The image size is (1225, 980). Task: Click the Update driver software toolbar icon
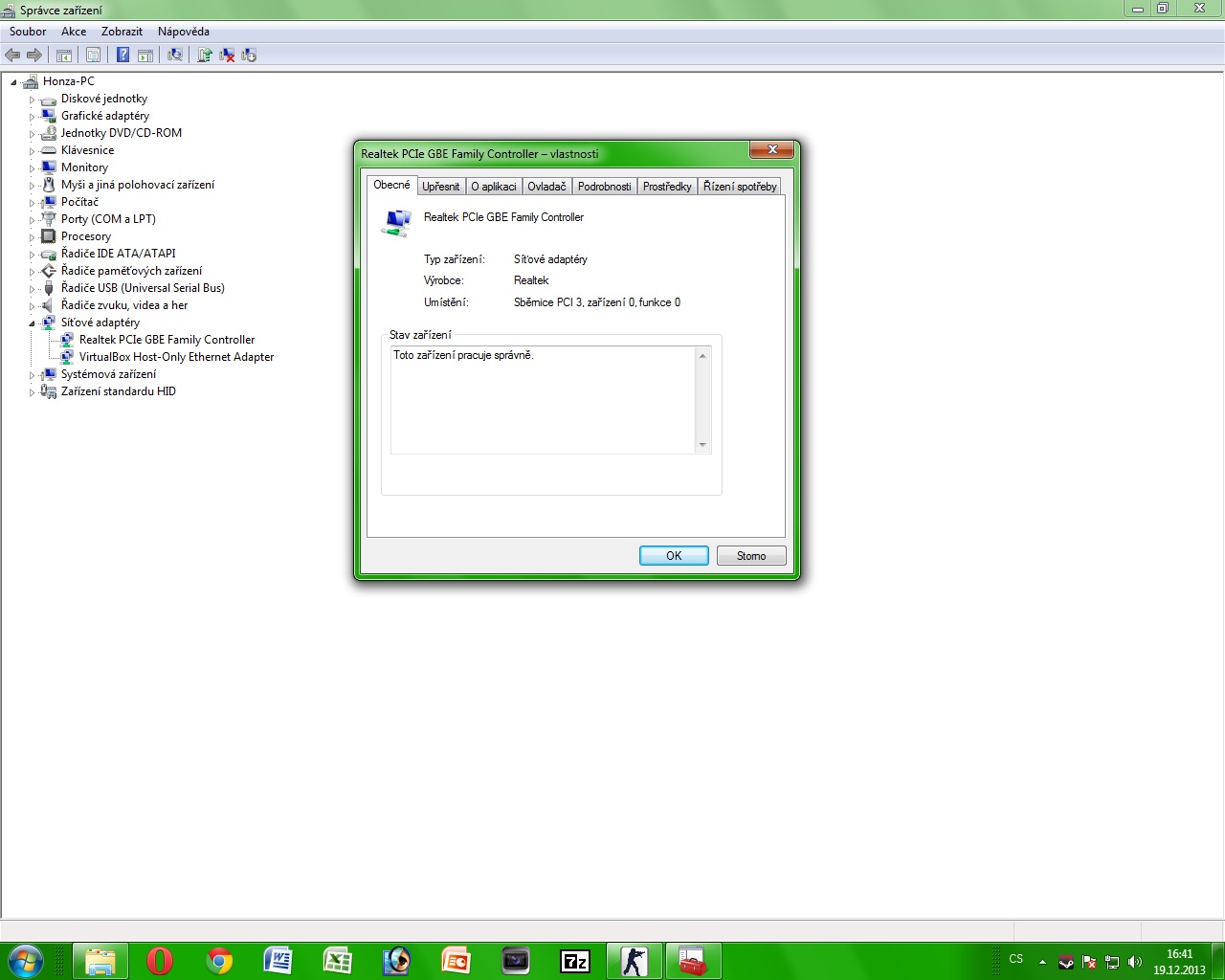[204, 56]
